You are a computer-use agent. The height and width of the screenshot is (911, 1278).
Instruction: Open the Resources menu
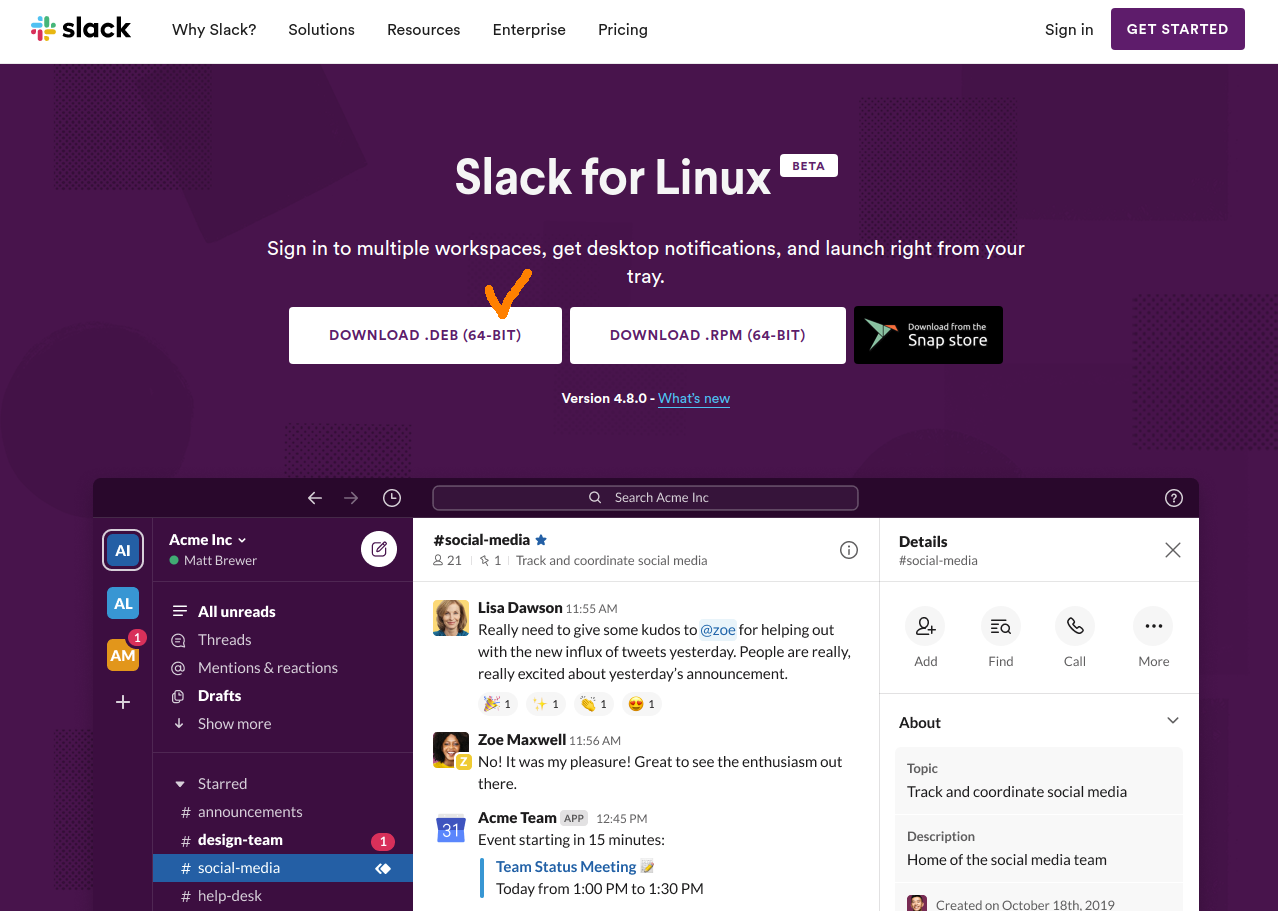pyautogui.click(x=424, y=30)
